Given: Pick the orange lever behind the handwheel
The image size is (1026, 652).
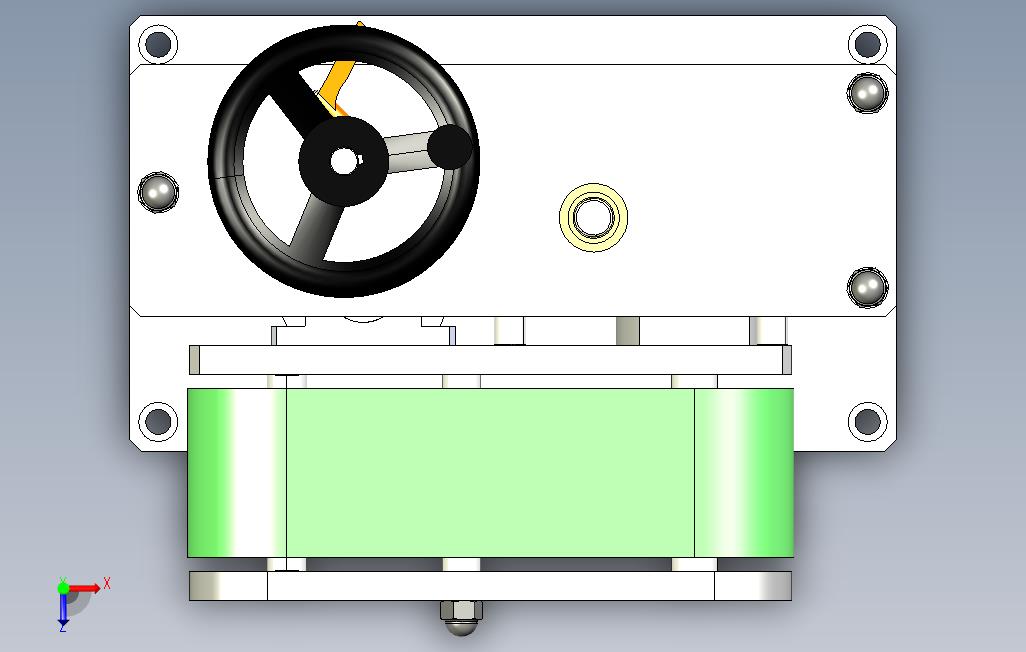Looking at the screenshot, I should (339, 83).
